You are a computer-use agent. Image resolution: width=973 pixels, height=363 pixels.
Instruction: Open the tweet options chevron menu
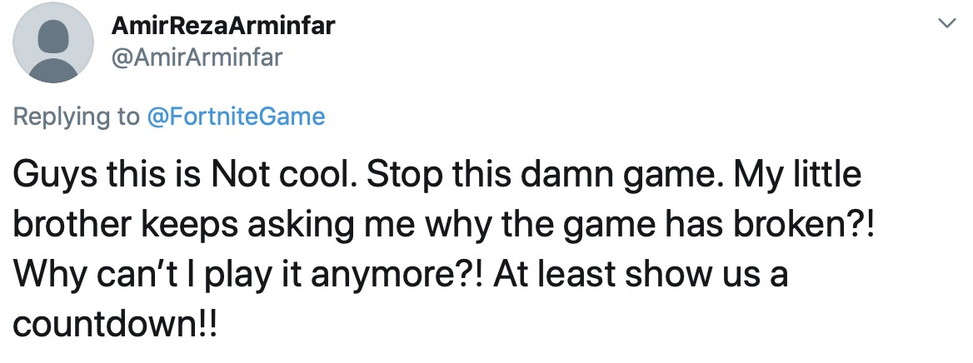pyautogui.click(x=947, y=24)
